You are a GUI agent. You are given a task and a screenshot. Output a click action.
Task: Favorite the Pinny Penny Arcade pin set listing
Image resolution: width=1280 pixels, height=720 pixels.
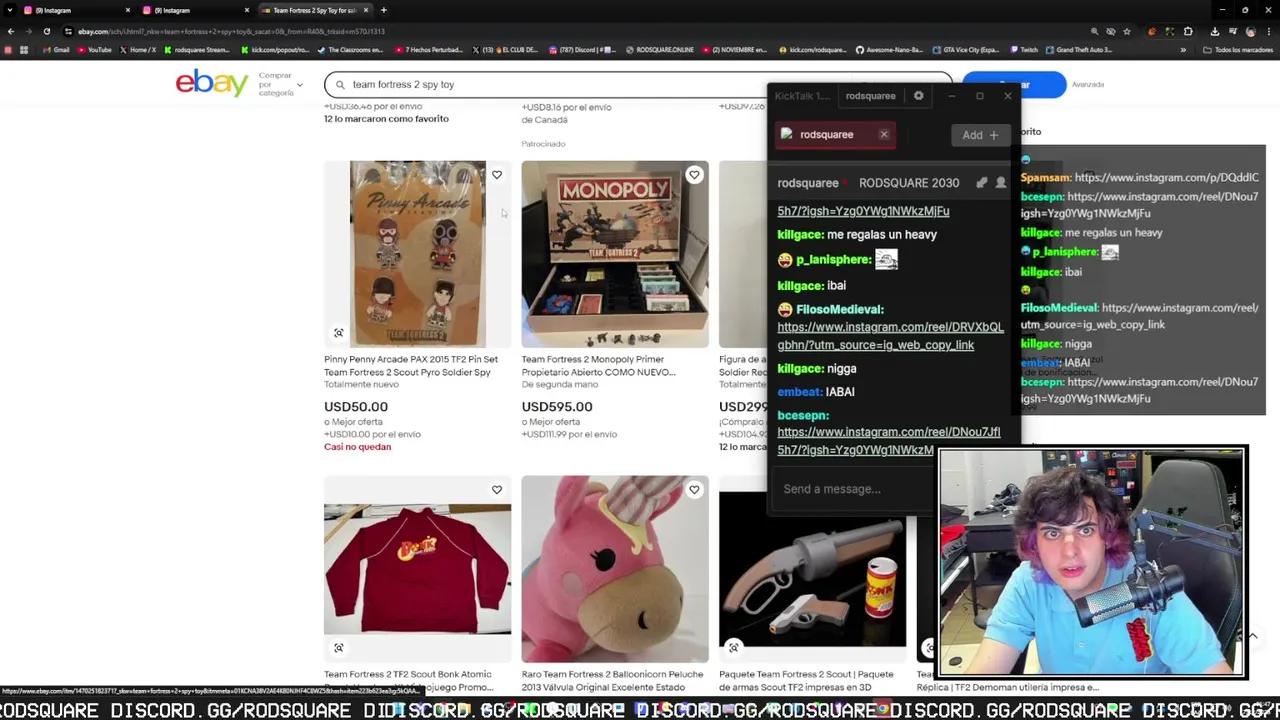point(497,175)
